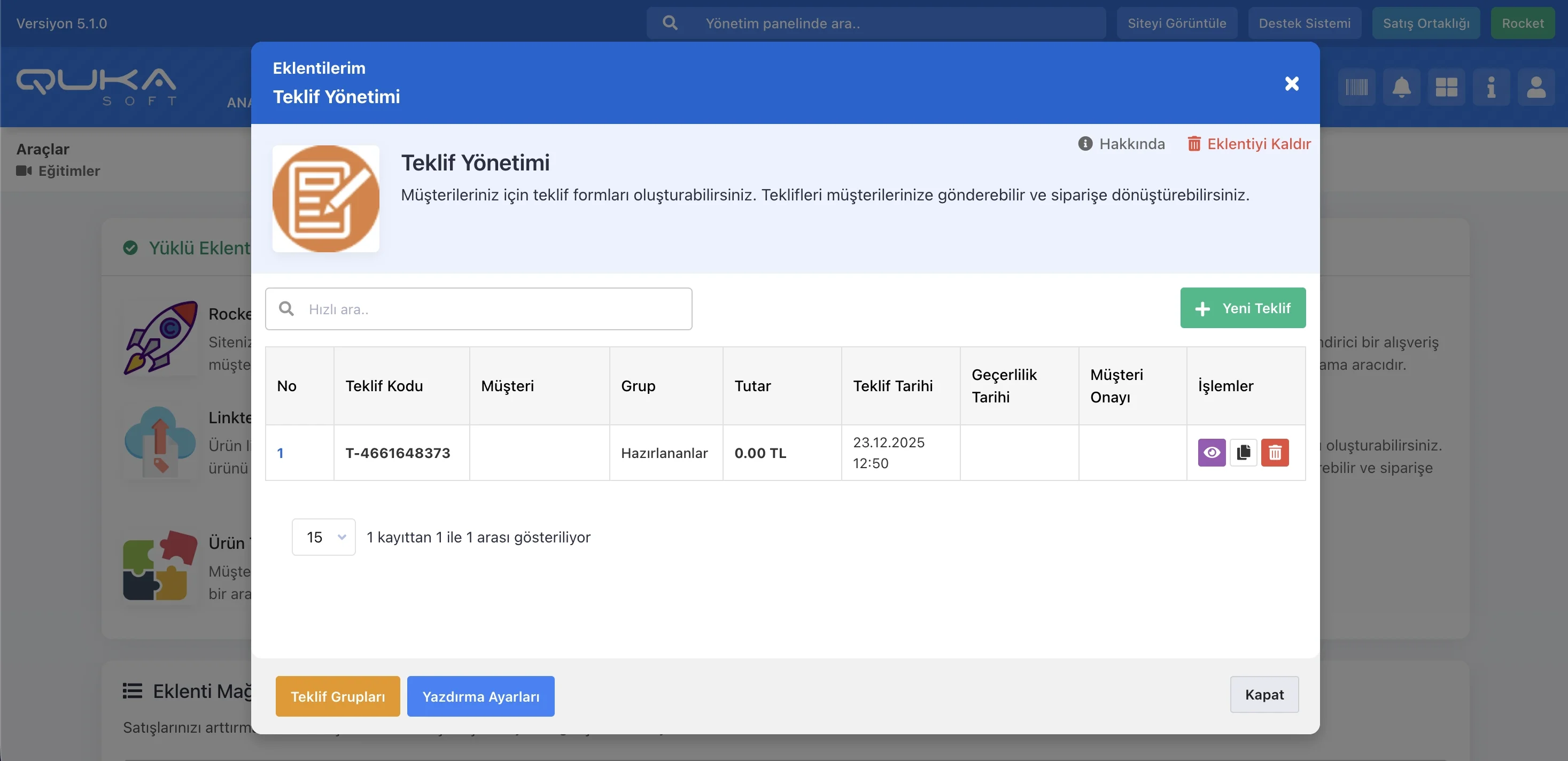
Task: Click the info icon in header
Action: coord(1491,87)
